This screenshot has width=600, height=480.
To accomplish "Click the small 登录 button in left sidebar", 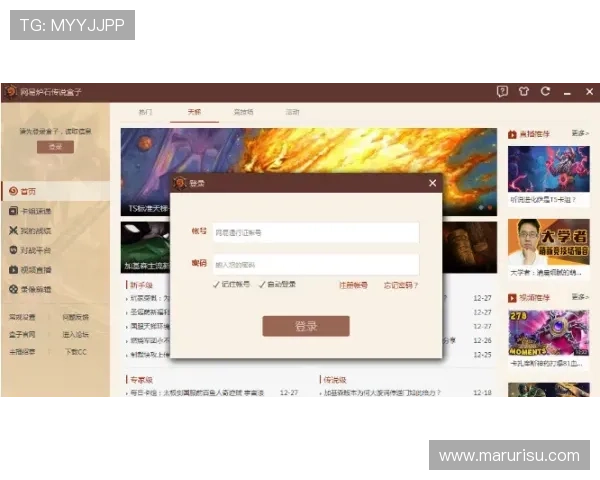I will pyautogui.click(x=55, y=147).
